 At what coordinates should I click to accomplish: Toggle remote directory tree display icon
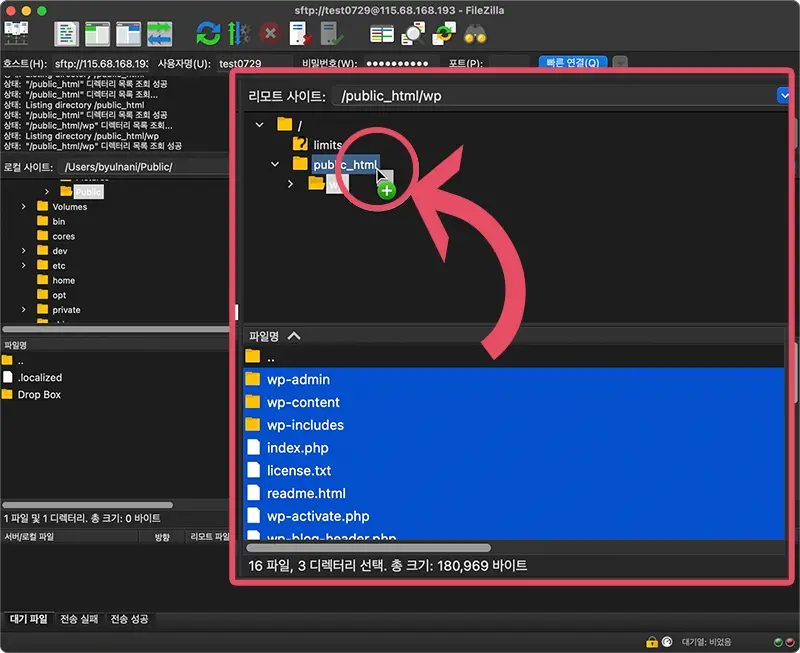click(128, 34)
